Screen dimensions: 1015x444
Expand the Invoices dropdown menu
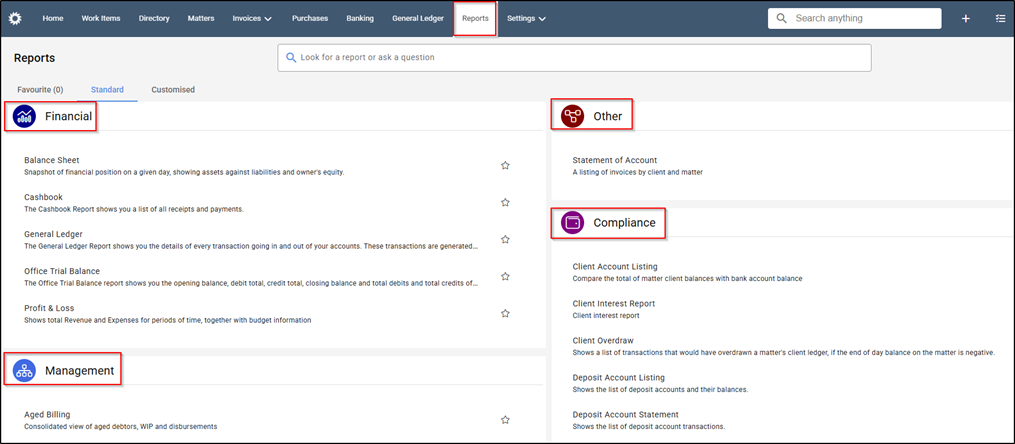click(x=252, y=19)
